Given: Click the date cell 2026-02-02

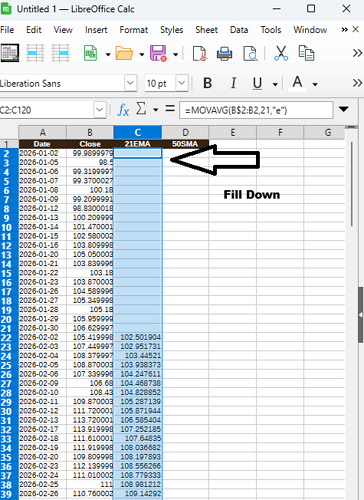Looking at the screenshot, I should 42,337.
